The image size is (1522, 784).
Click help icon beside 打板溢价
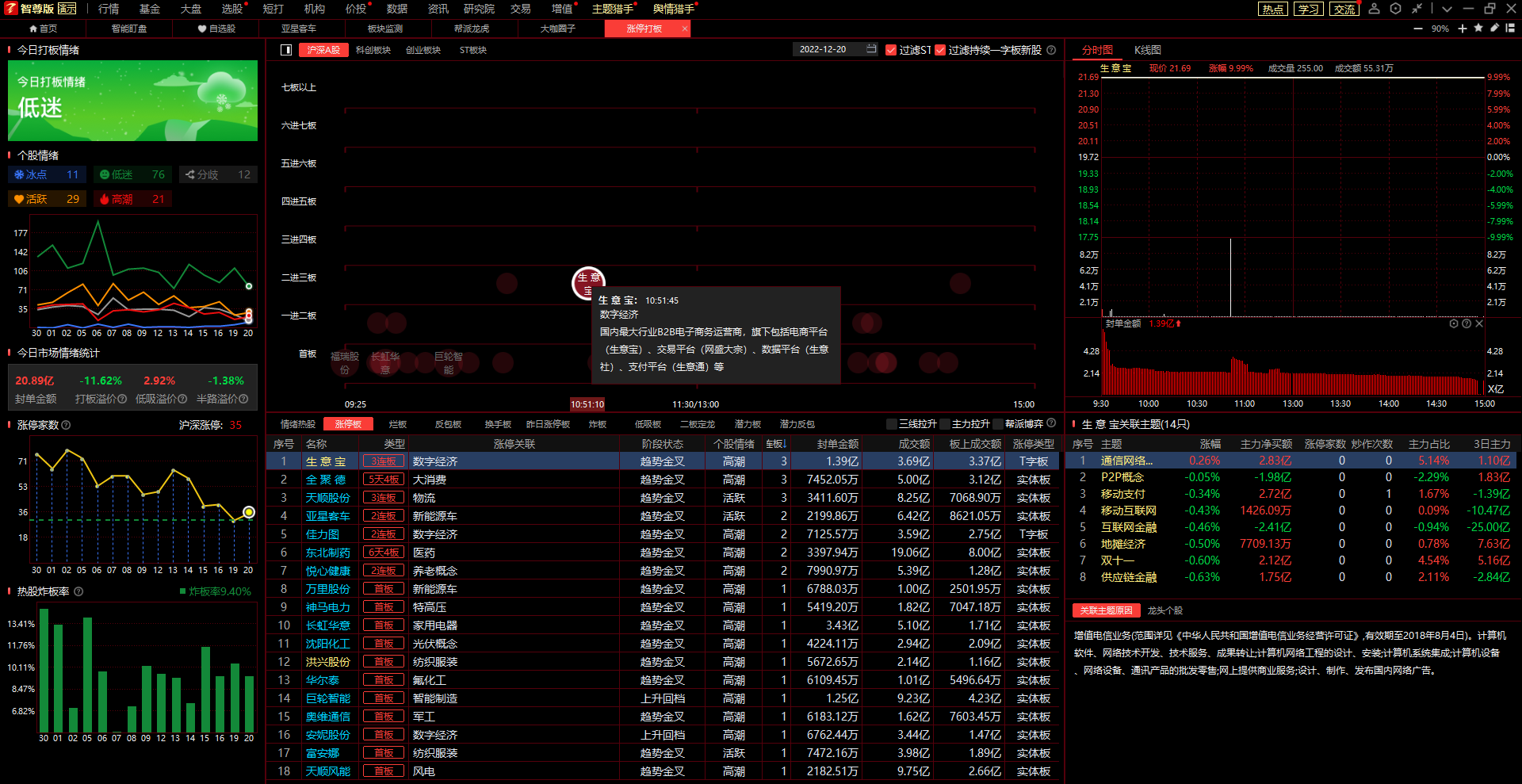click(122, 399)
